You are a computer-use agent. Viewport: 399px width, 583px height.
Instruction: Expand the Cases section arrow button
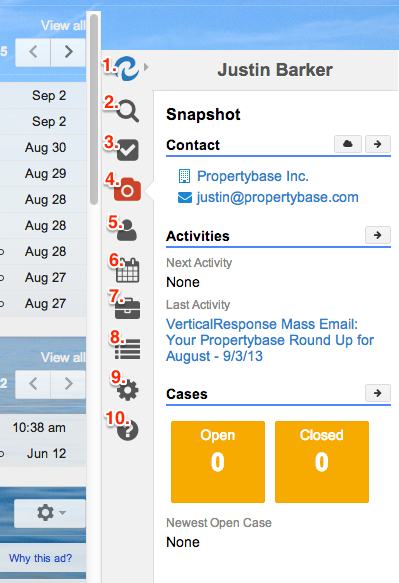[x=378, y=393]
